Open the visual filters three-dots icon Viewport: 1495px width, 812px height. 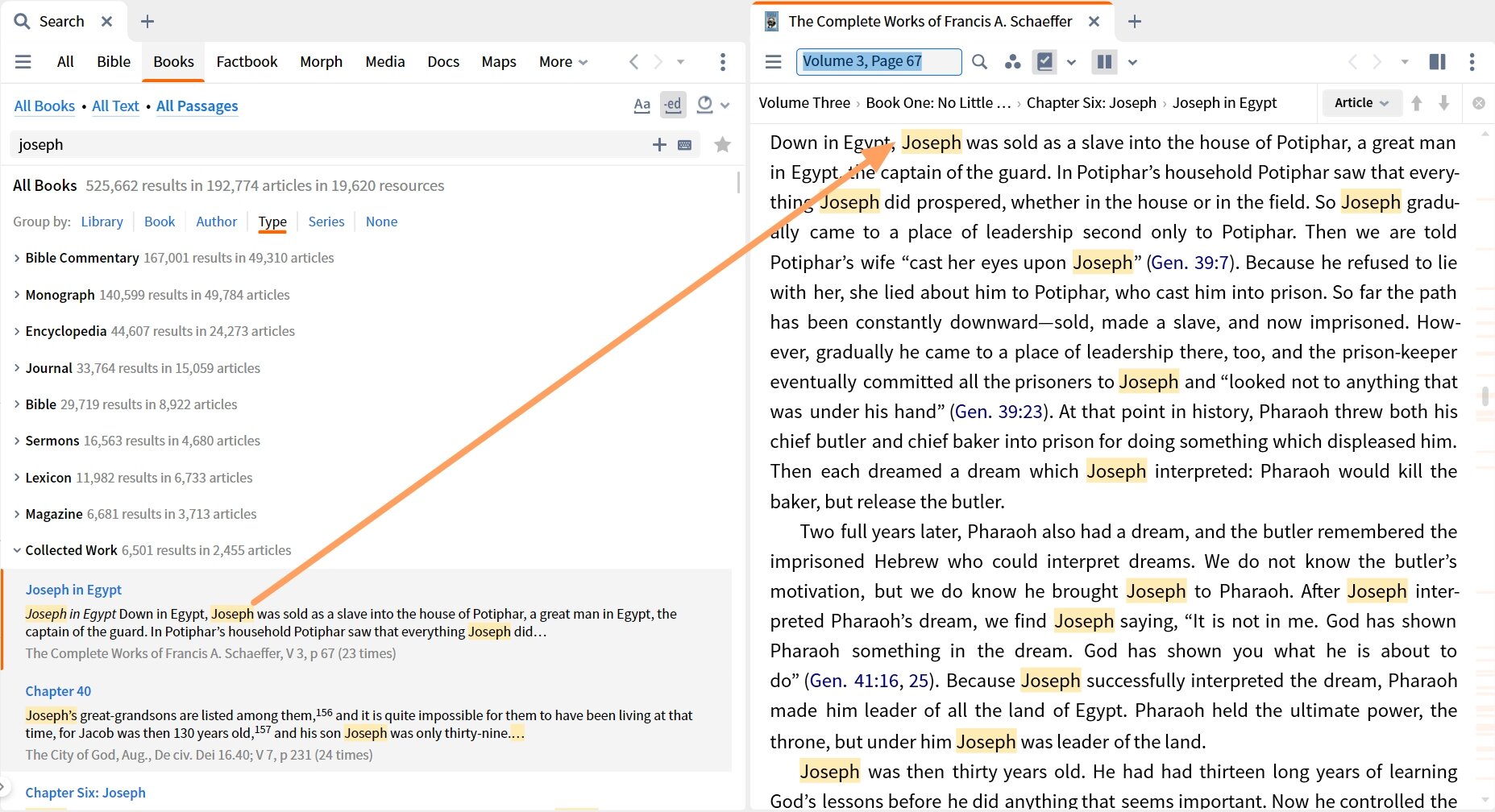(1012, 62)
